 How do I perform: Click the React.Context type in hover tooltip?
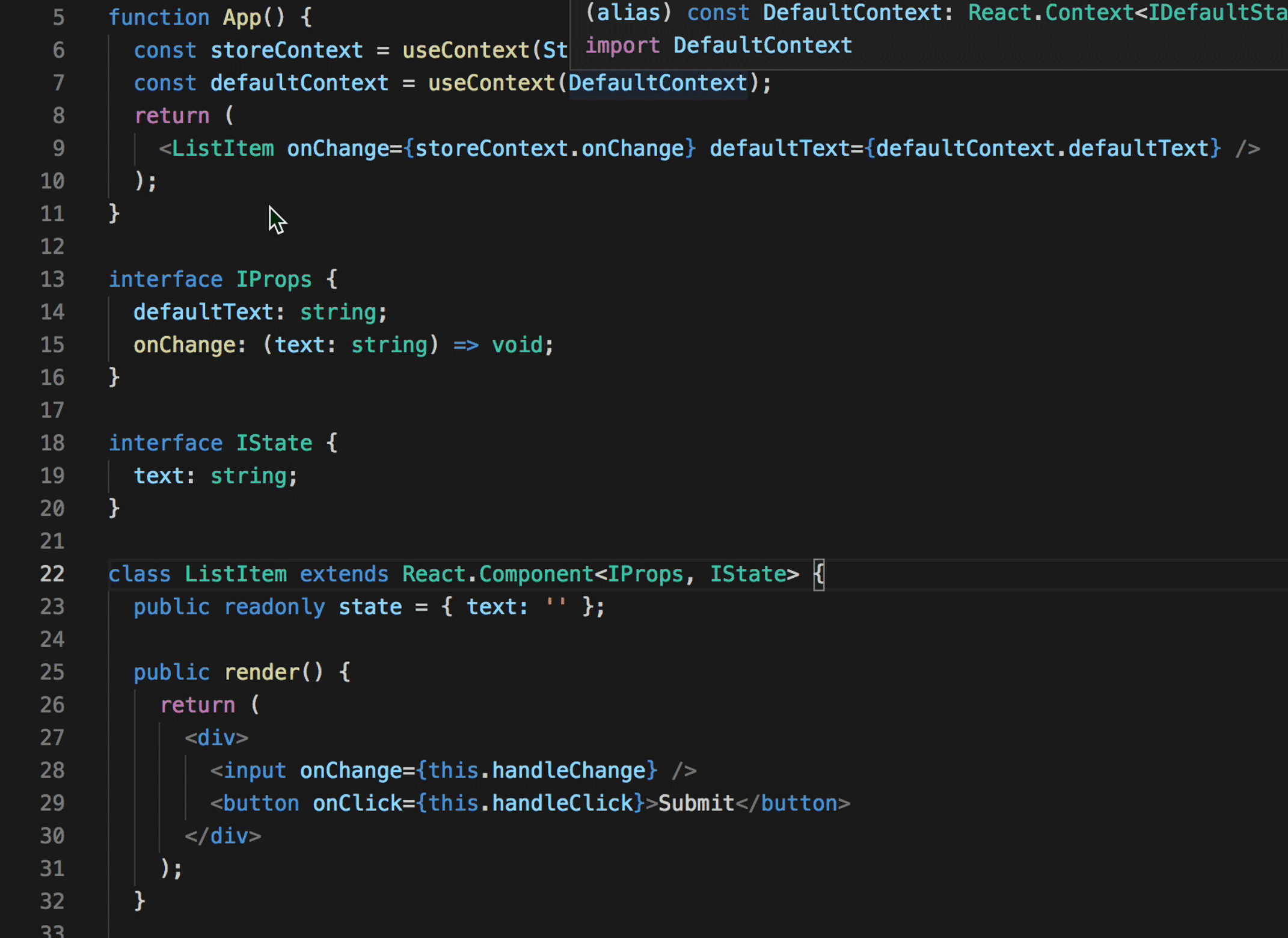[x=1050, y=13]
